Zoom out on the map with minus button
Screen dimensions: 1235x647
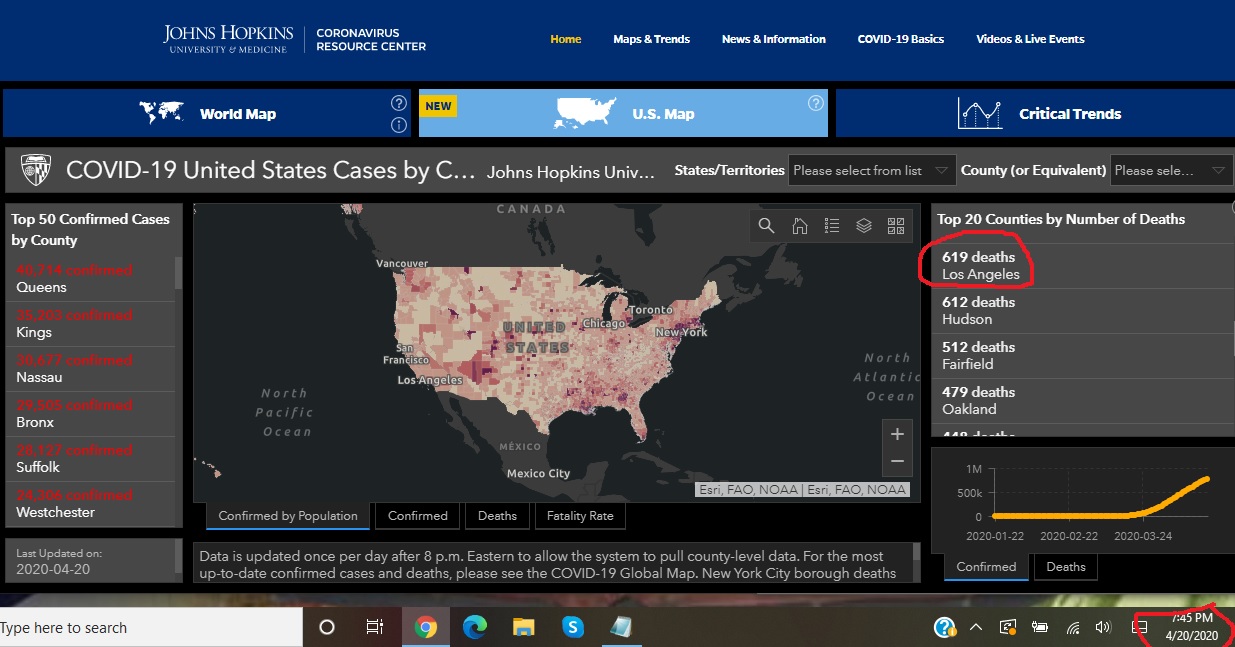[897, 461]
